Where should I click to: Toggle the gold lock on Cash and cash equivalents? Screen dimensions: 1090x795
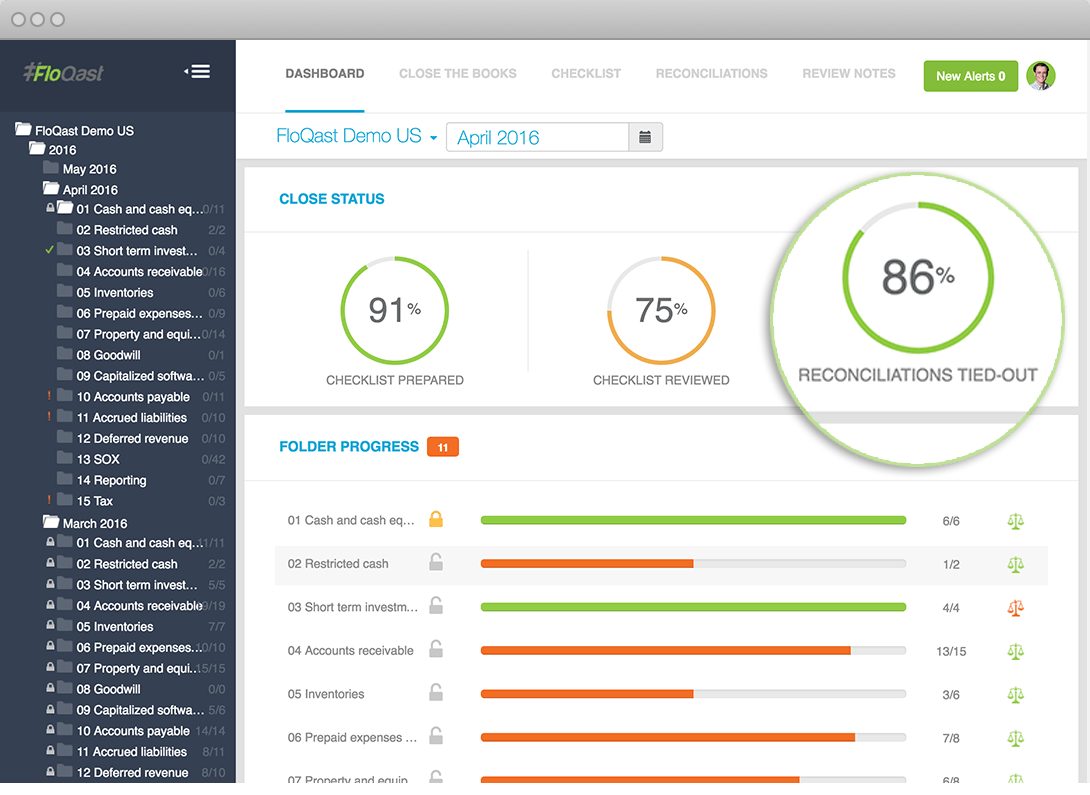tap(435, 520)
